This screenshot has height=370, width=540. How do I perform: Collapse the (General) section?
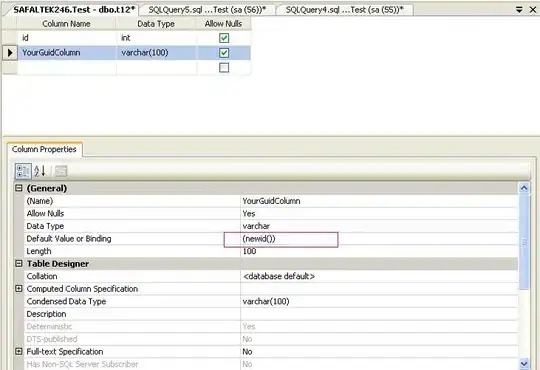19,188
